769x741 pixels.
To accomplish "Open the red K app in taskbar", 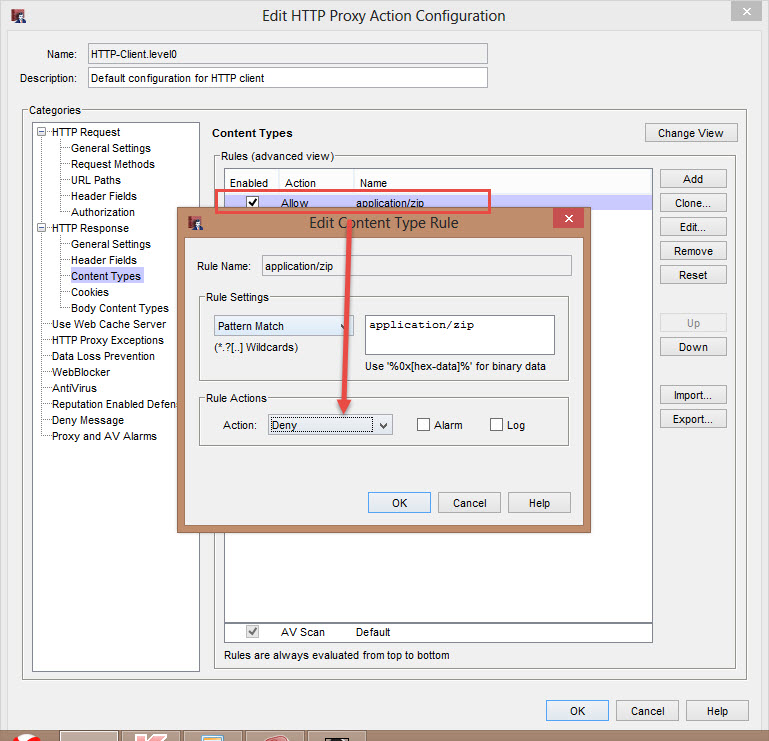I will pos(150,737).
